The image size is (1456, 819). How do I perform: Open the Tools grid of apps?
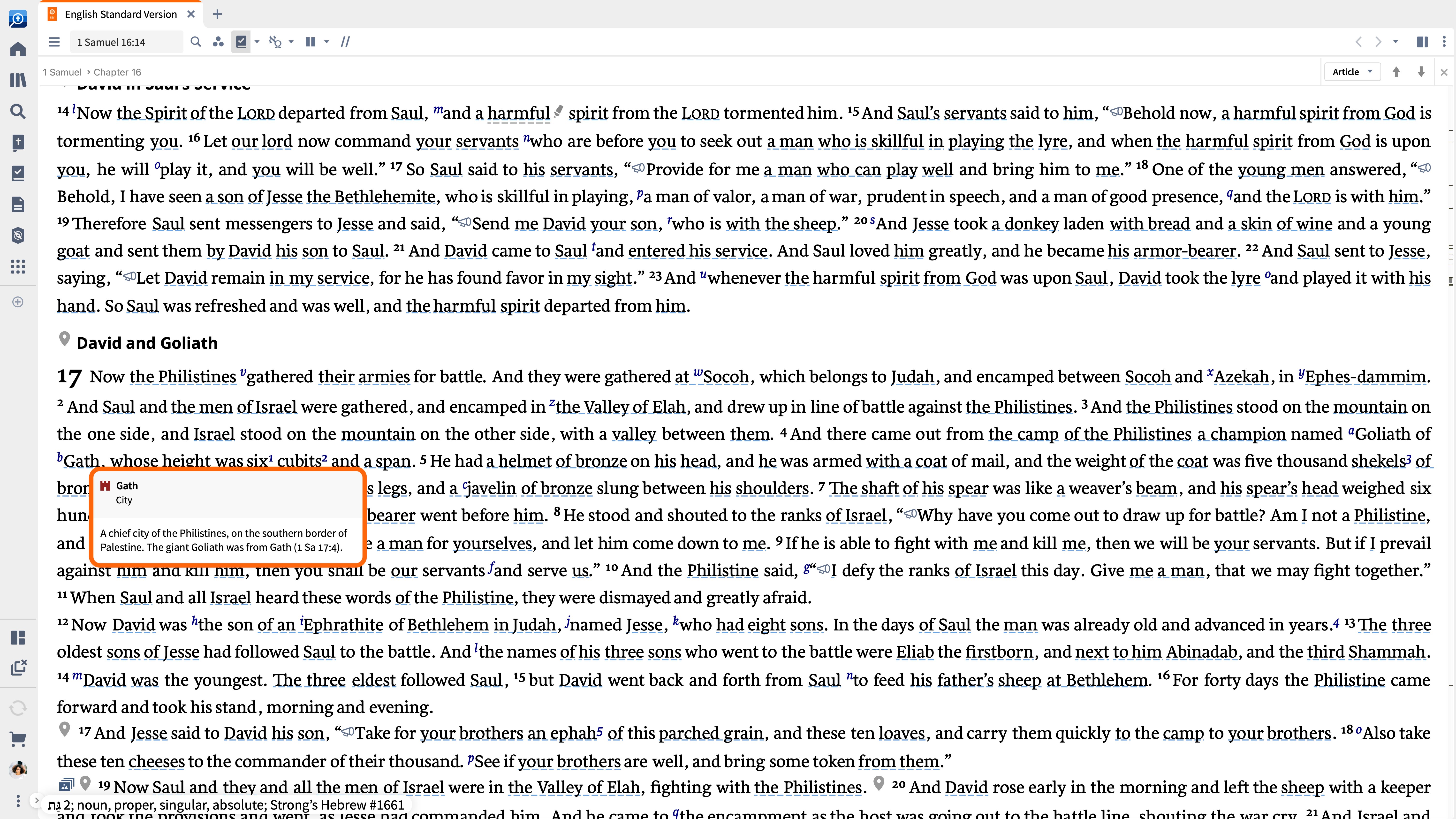coord(18,266)
